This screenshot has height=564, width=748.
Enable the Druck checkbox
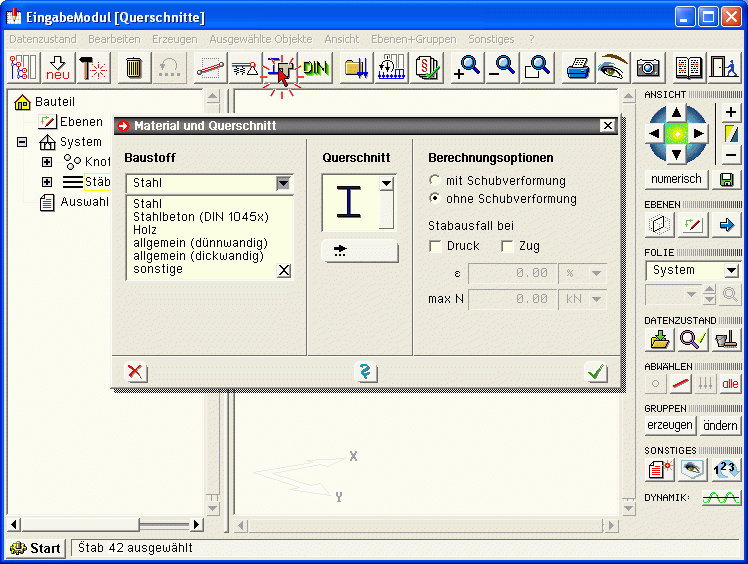click(435, 246)
